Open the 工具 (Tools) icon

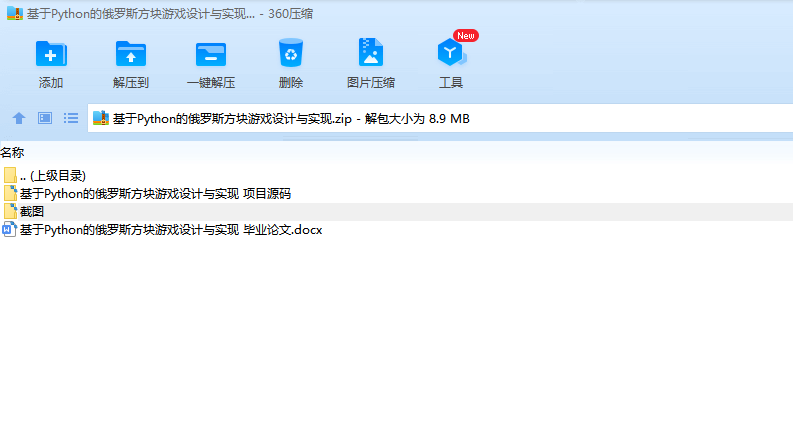[451, 53]
